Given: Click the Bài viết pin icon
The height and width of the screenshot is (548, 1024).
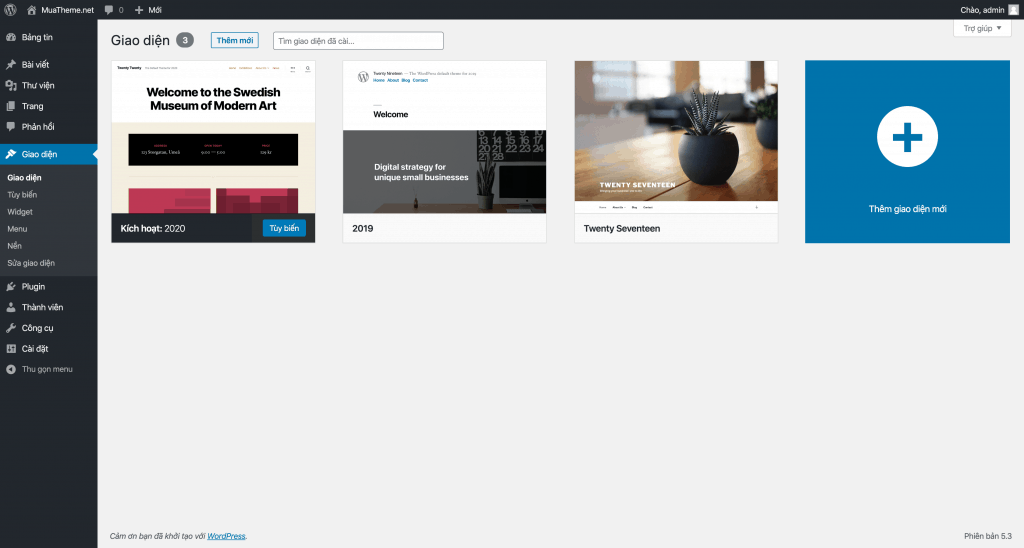Looking at the screenshot, I should click(11, 65).
